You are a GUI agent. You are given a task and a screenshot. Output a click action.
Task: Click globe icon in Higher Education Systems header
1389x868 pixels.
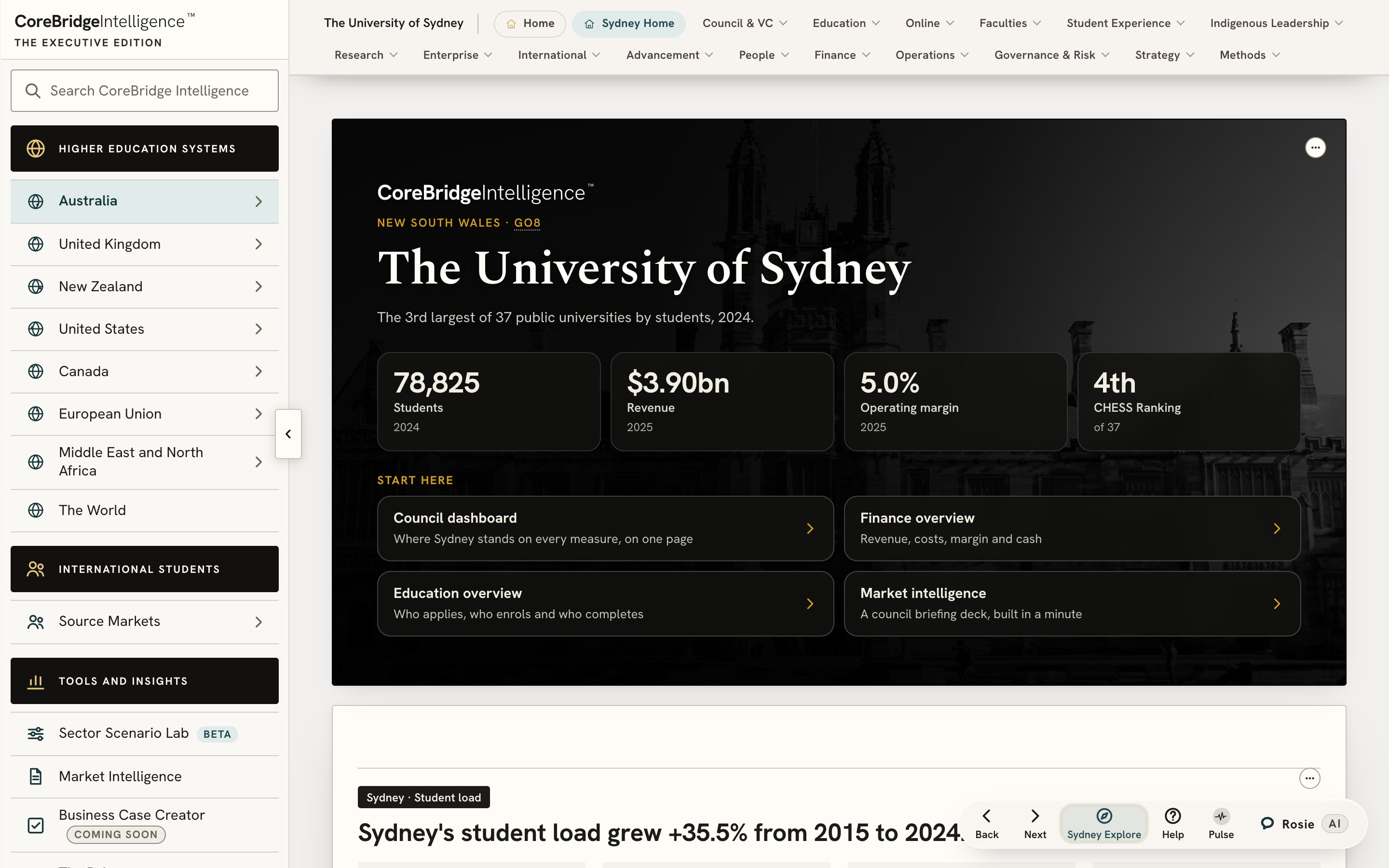point(36,149)
